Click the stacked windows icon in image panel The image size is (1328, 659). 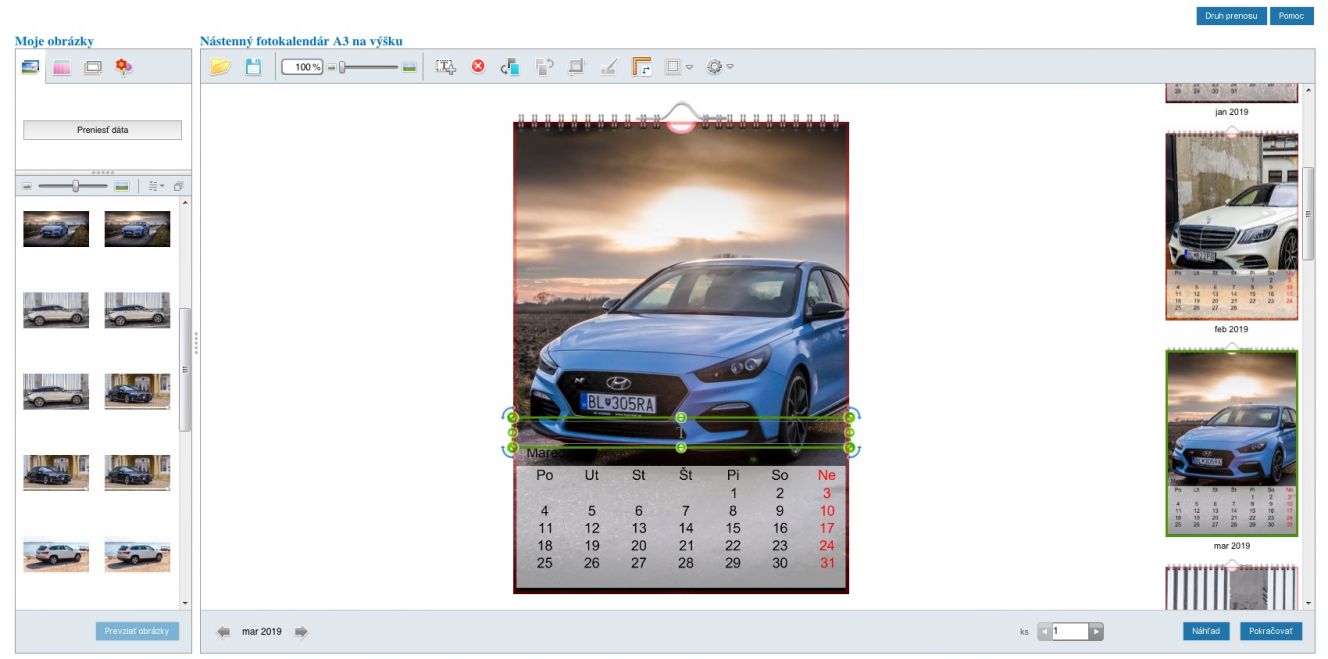click(178, 187)
